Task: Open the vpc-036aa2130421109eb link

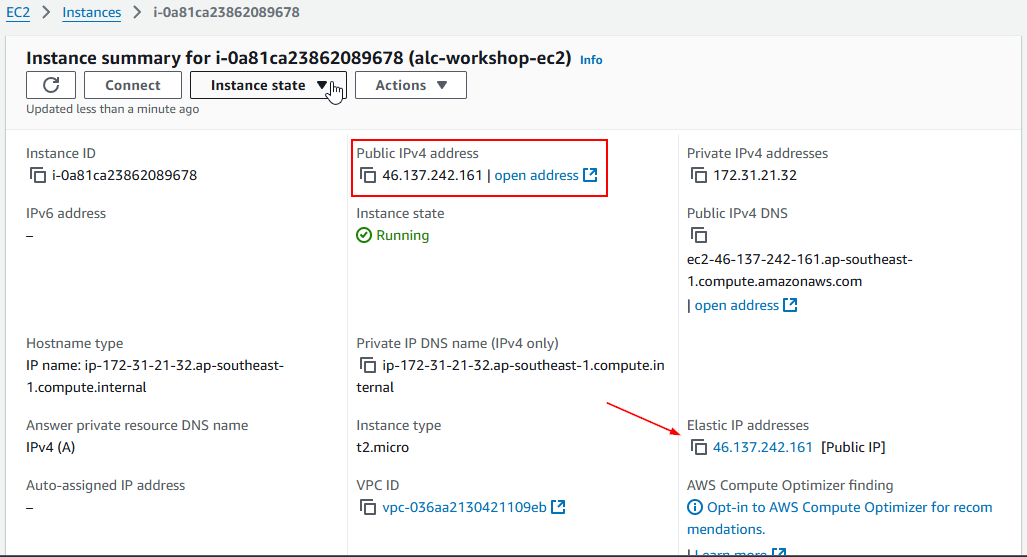Action: coord(464,508)
